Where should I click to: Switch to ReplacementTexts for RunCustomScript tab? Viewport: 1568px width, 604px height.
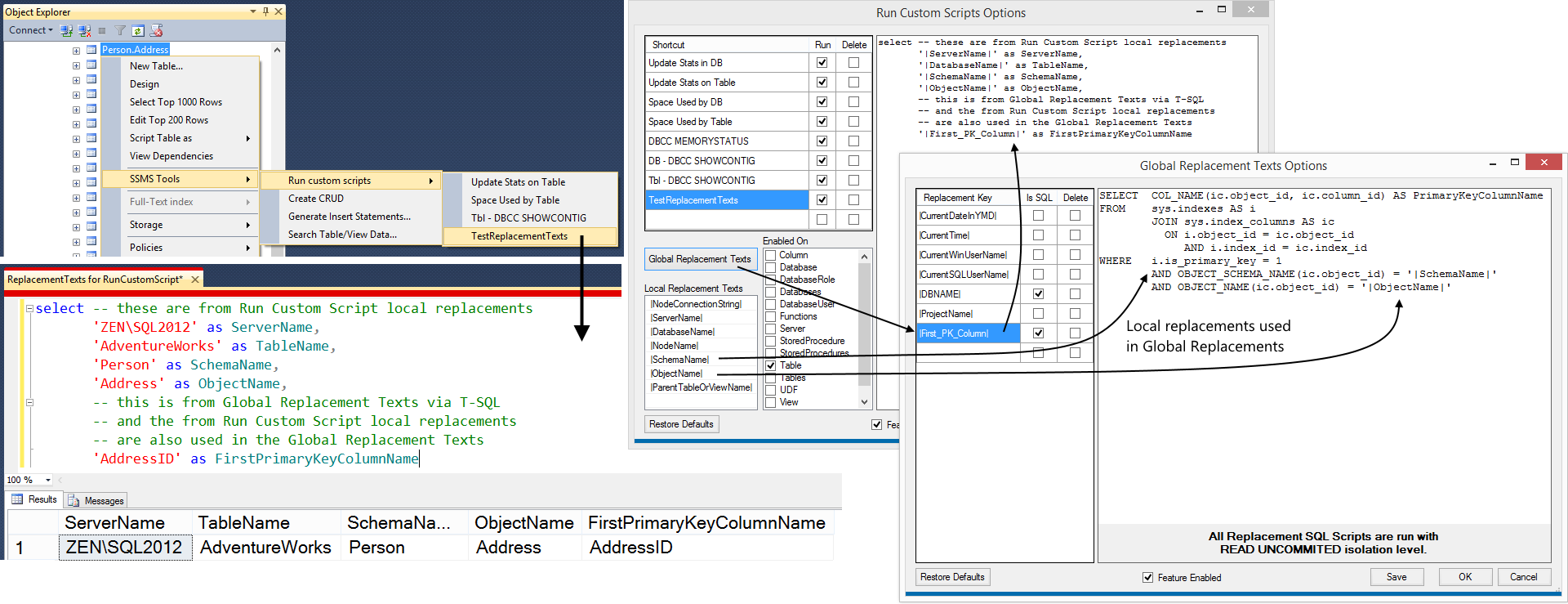point(95,280)
